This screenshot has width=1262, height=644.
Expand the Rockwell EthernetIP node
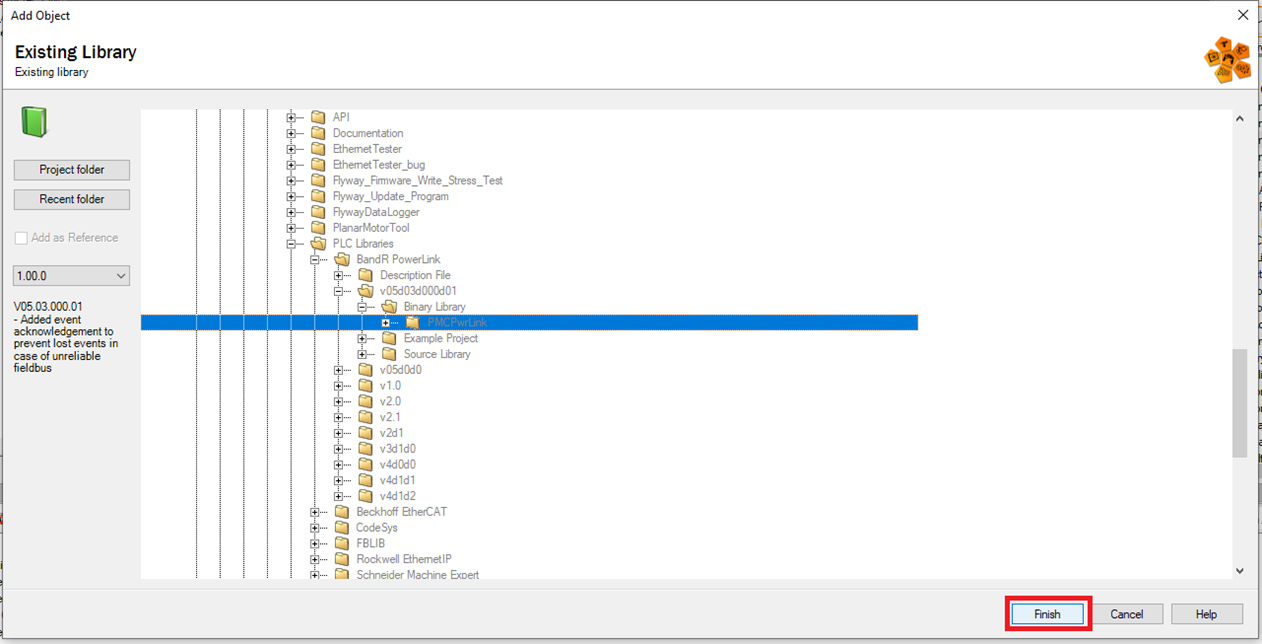pyautogui.click(x=315, y=559)
